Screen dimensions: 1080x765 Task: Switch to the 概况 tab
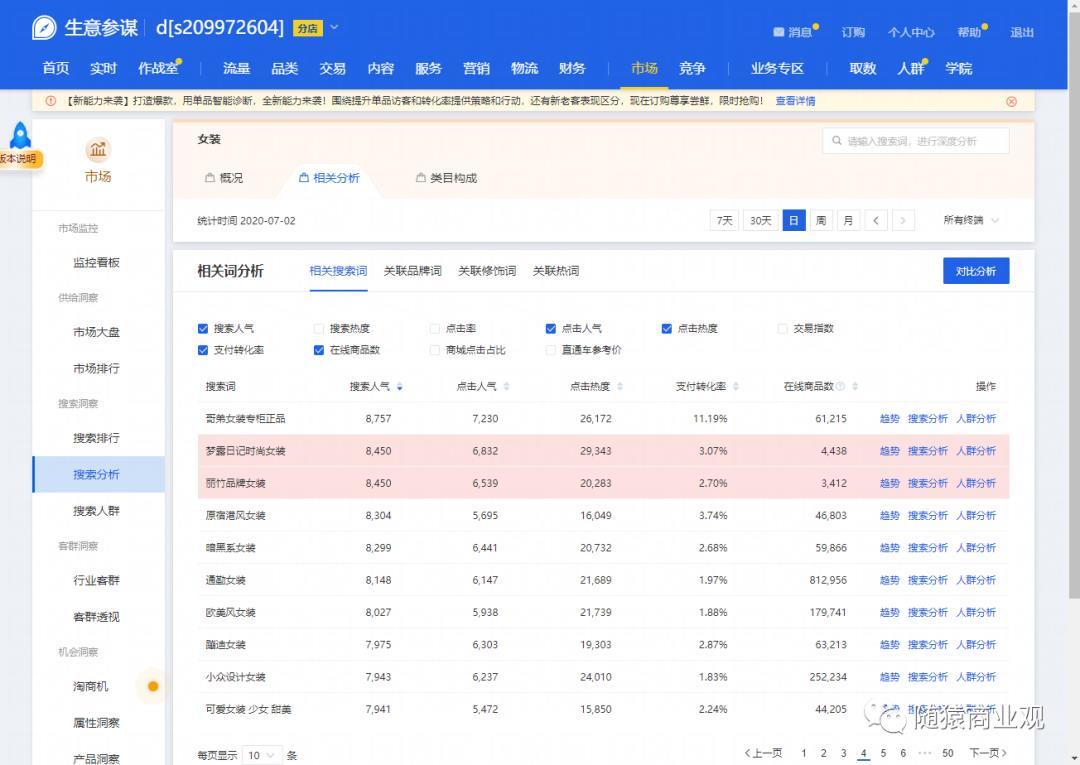224,178
